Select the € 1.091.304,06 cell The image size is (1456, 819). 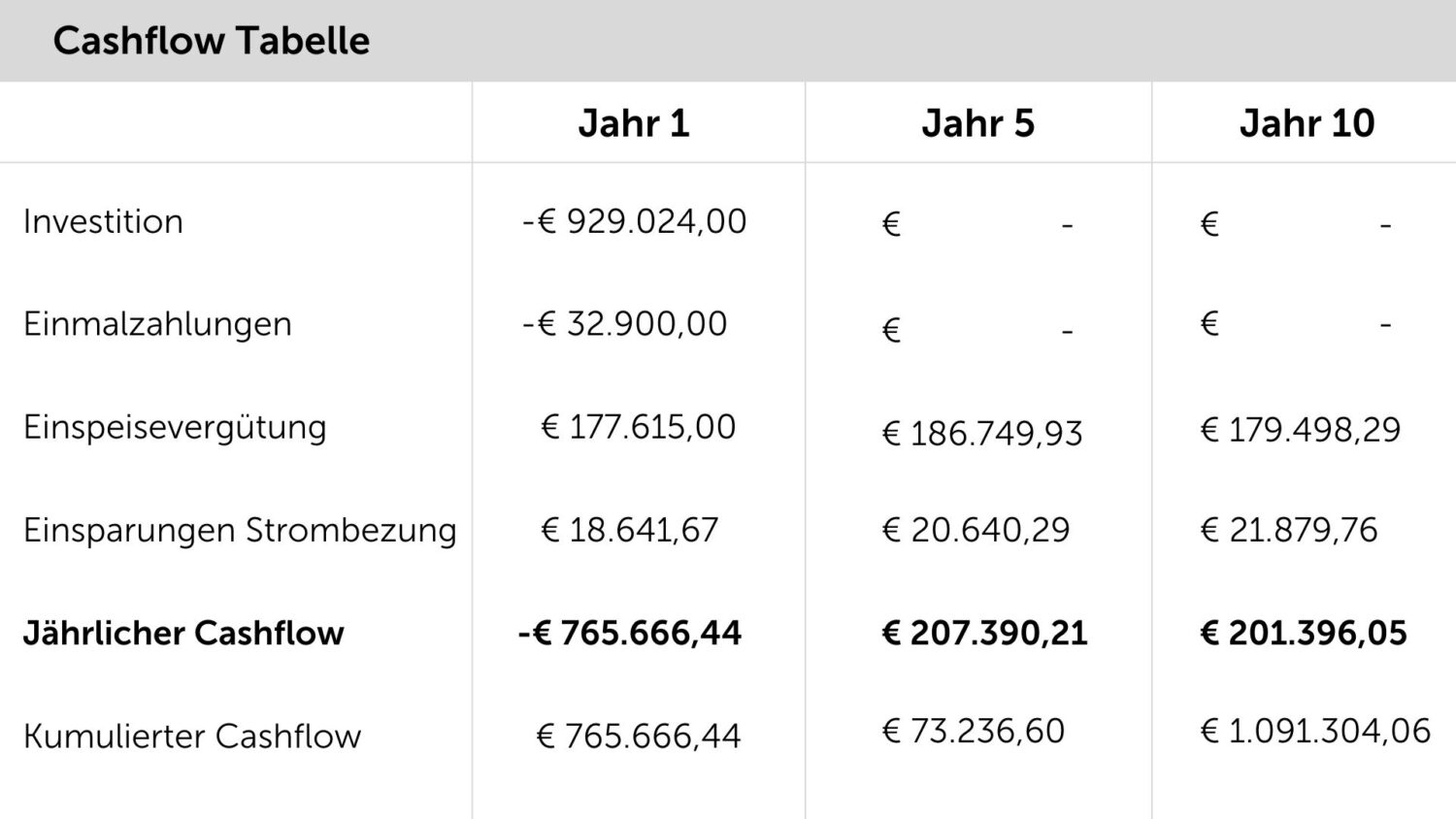click(x=1315, y=730)
